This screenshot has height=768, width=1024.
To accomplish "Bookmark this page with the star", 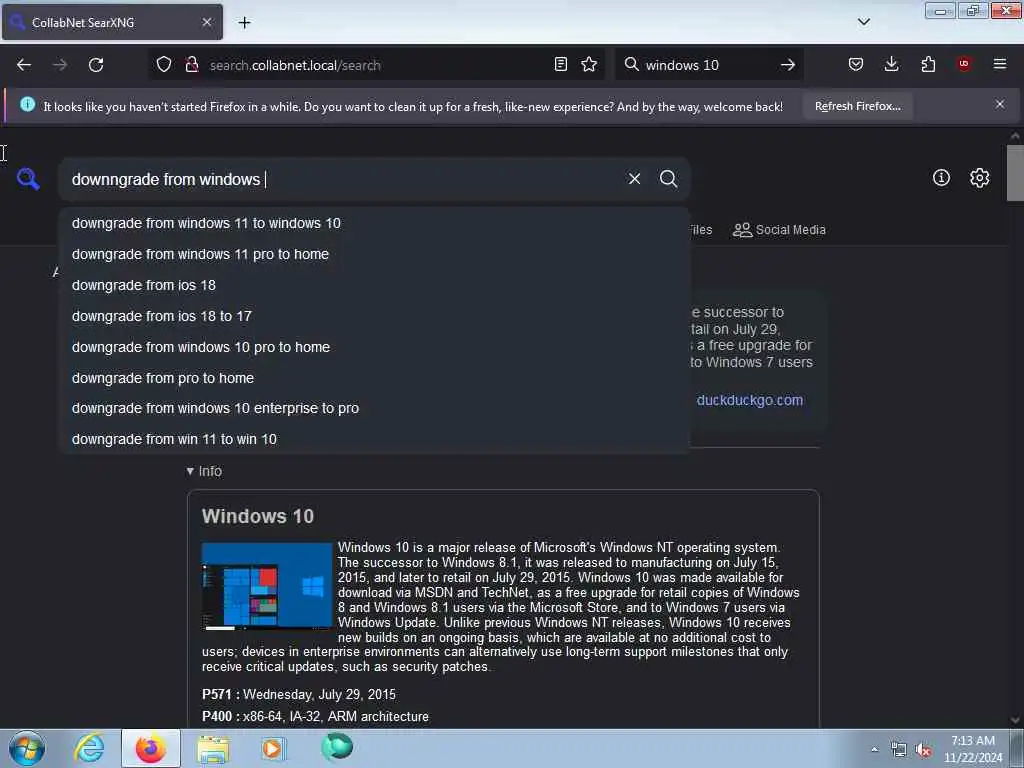I will pyautogui.click(x=589, y=65).
